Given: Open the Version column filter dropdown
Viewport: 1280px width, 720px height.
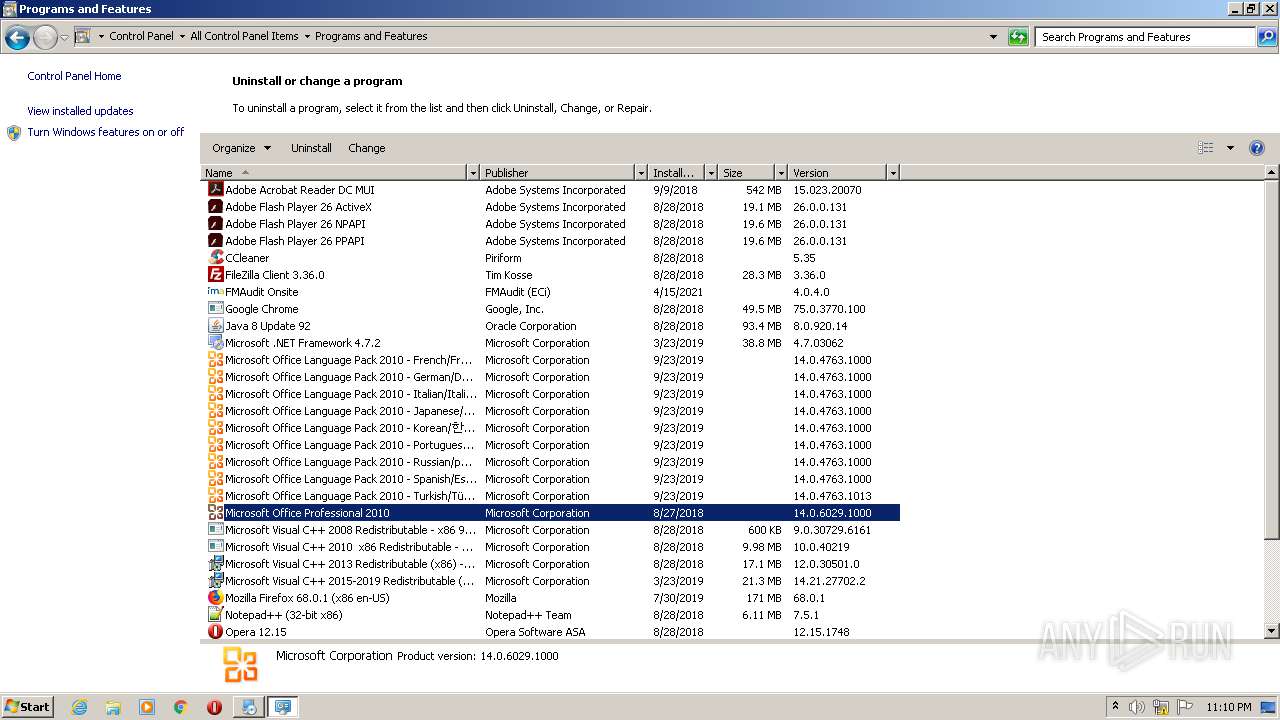Looking at the screenshot, I should [893, 172].
